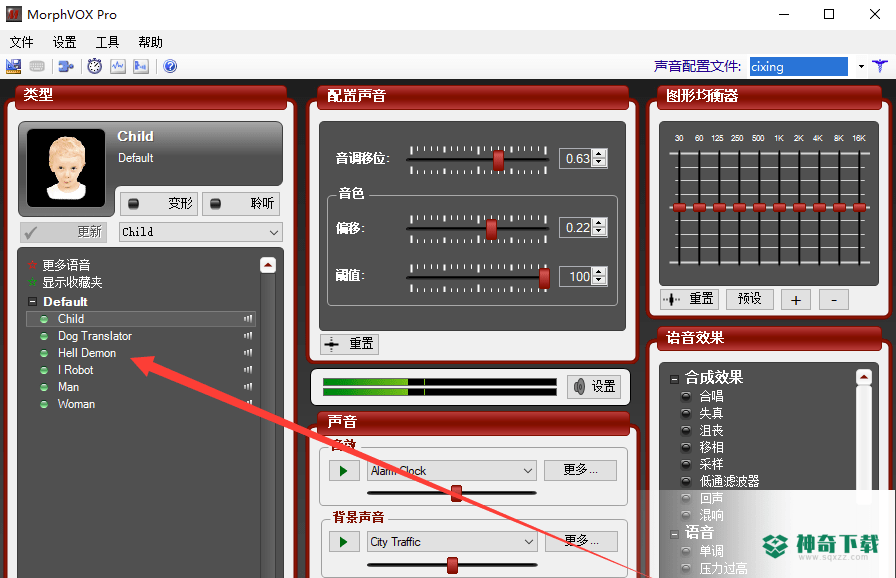
Task: Open the 声音配置文件 dropdown arrow
Action: pos(861,66)
